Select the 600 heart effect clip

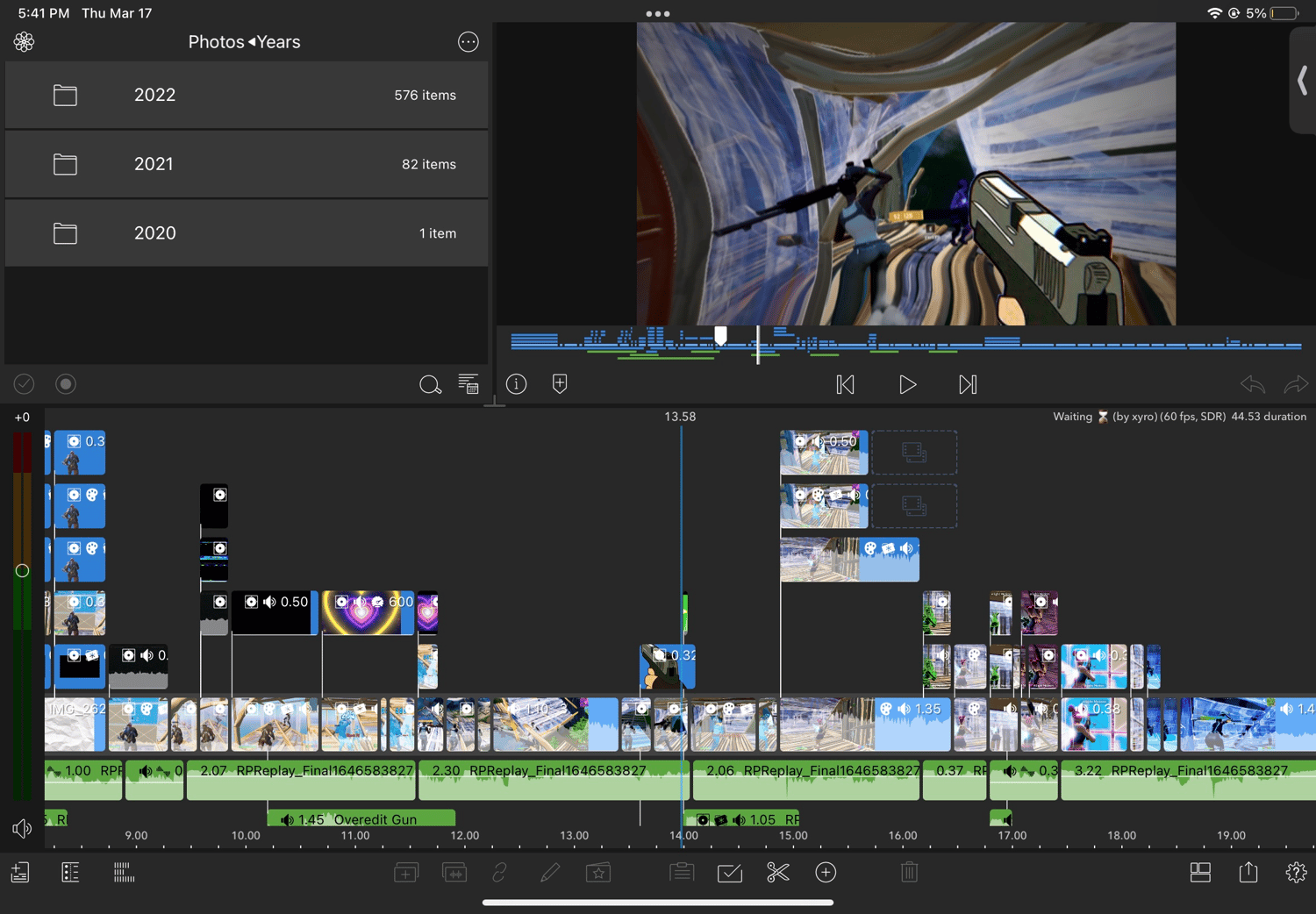pos(368,612)
